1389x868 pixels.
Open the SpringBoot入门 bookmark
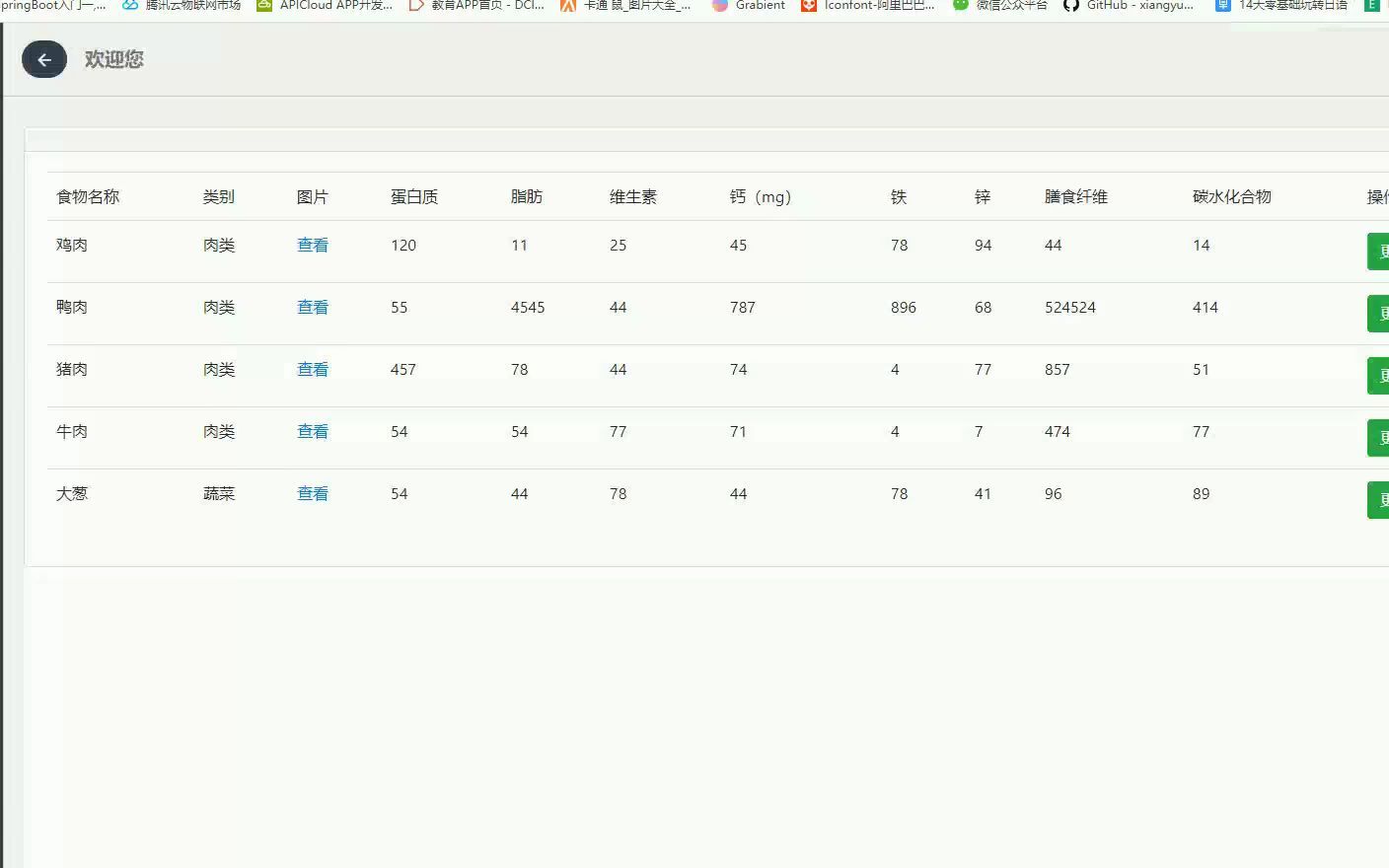pyautogui.click(x=47, y=6)
